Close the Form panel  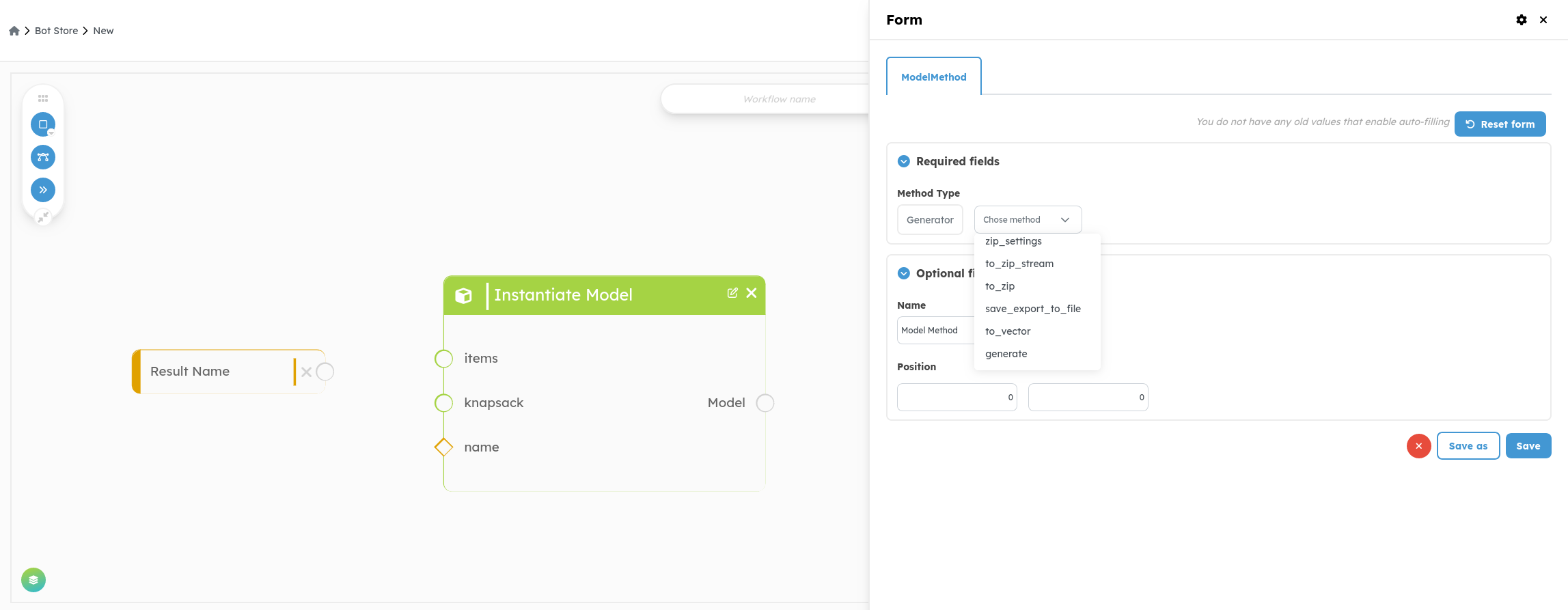pyautogui.click(x=1543, y=20)
